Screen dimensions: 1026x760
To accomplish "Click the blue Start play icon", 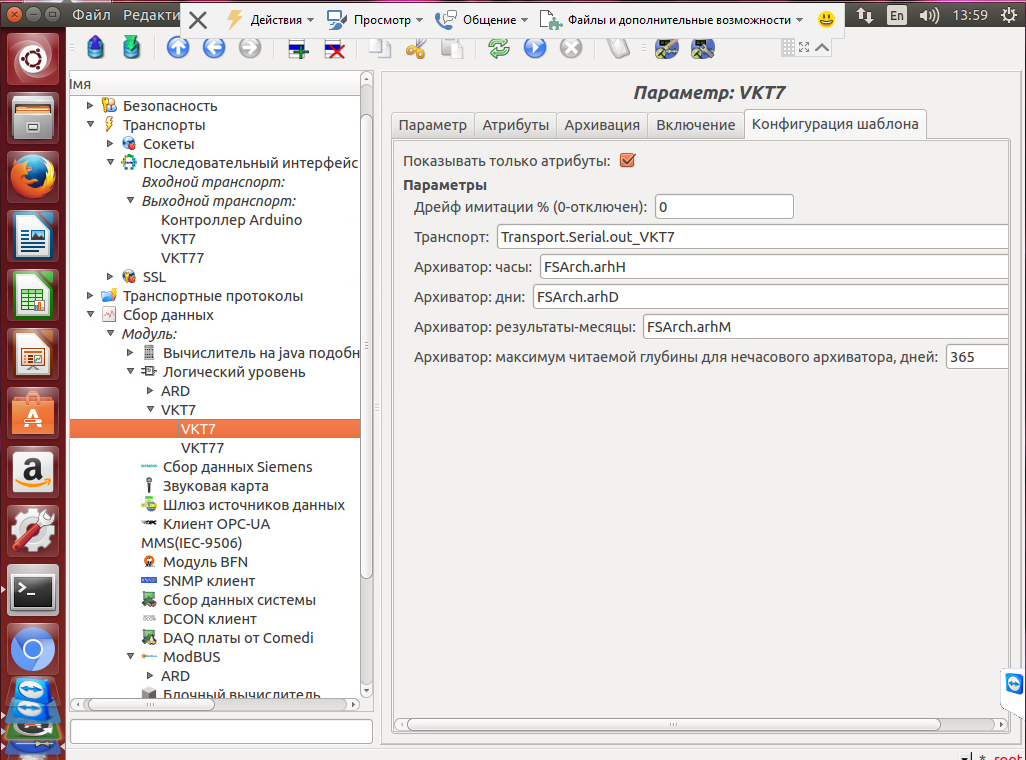I will [535, 47].
